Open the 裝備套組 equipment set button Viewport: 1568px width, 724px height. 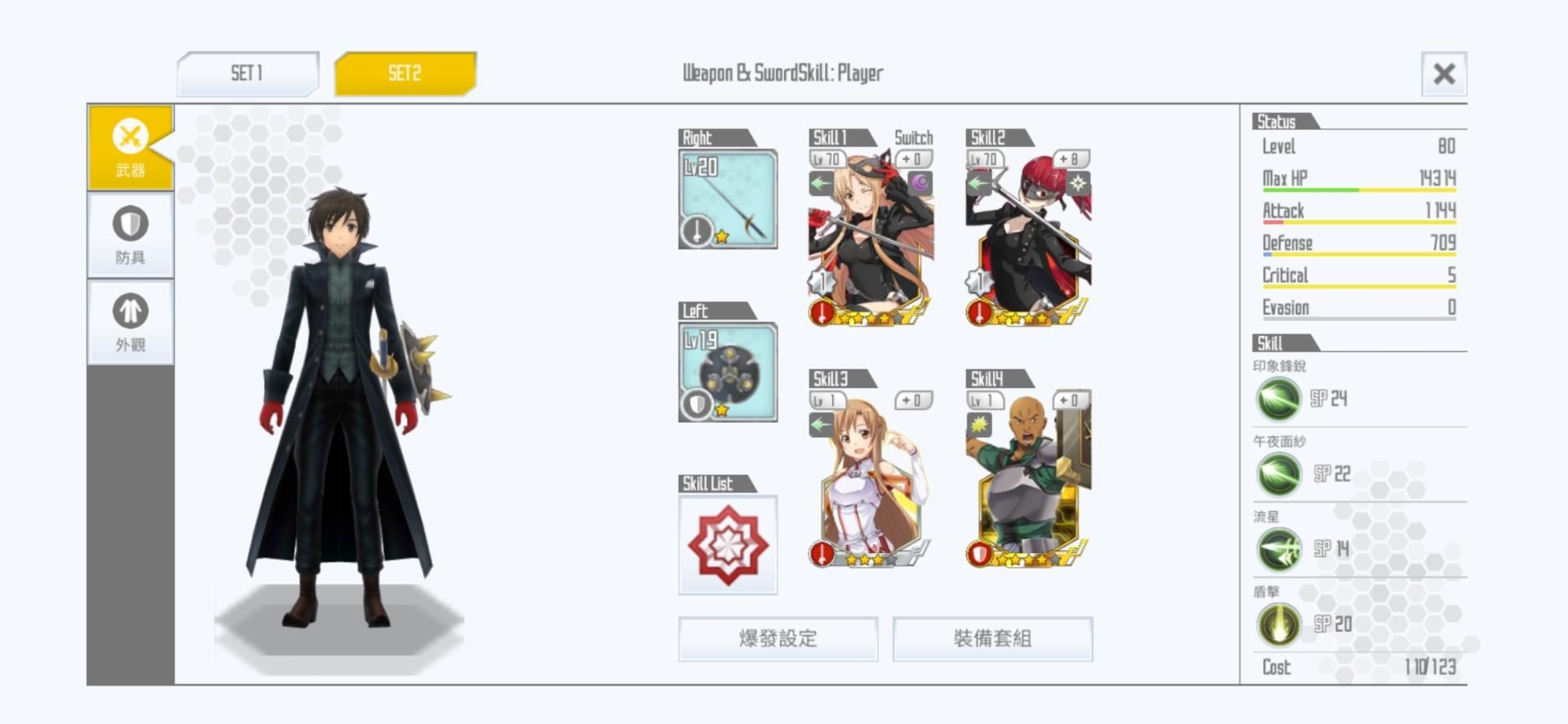point(992,638)
